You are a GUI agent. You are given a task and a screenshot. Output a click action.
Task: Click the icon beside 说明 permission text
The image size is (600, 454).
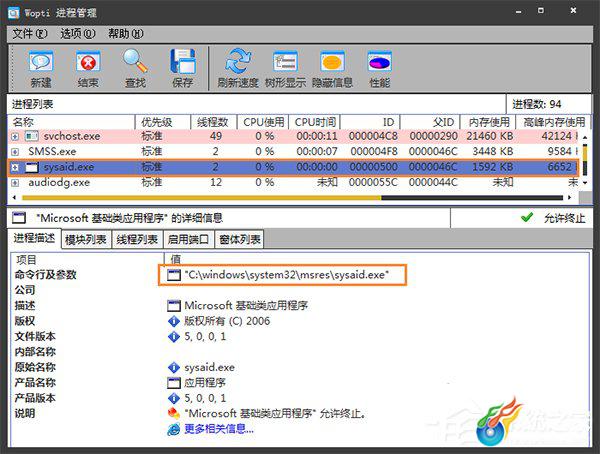174,414
